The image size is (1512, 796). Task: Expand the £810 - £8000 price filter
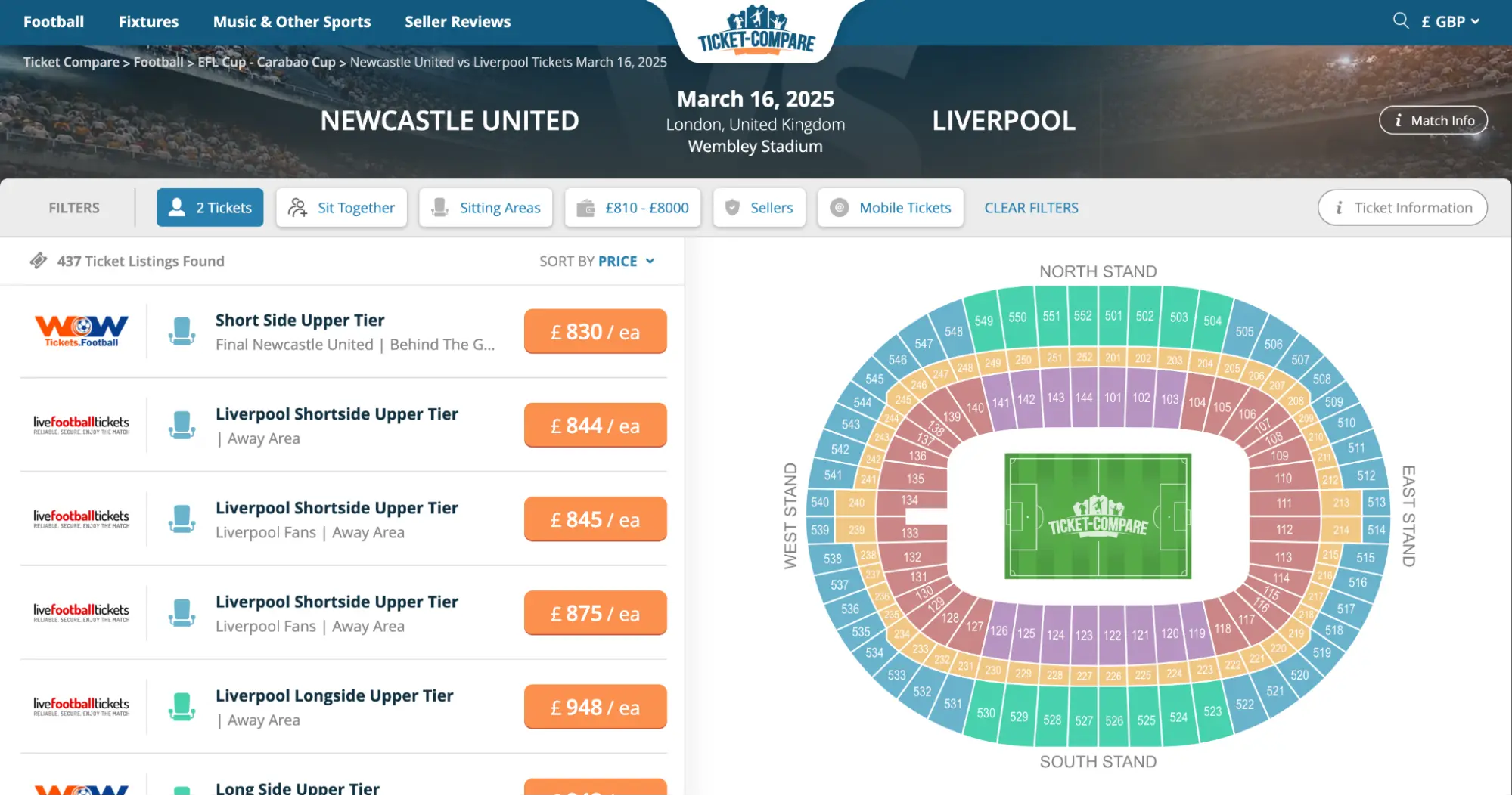click(x=632, y=207)
